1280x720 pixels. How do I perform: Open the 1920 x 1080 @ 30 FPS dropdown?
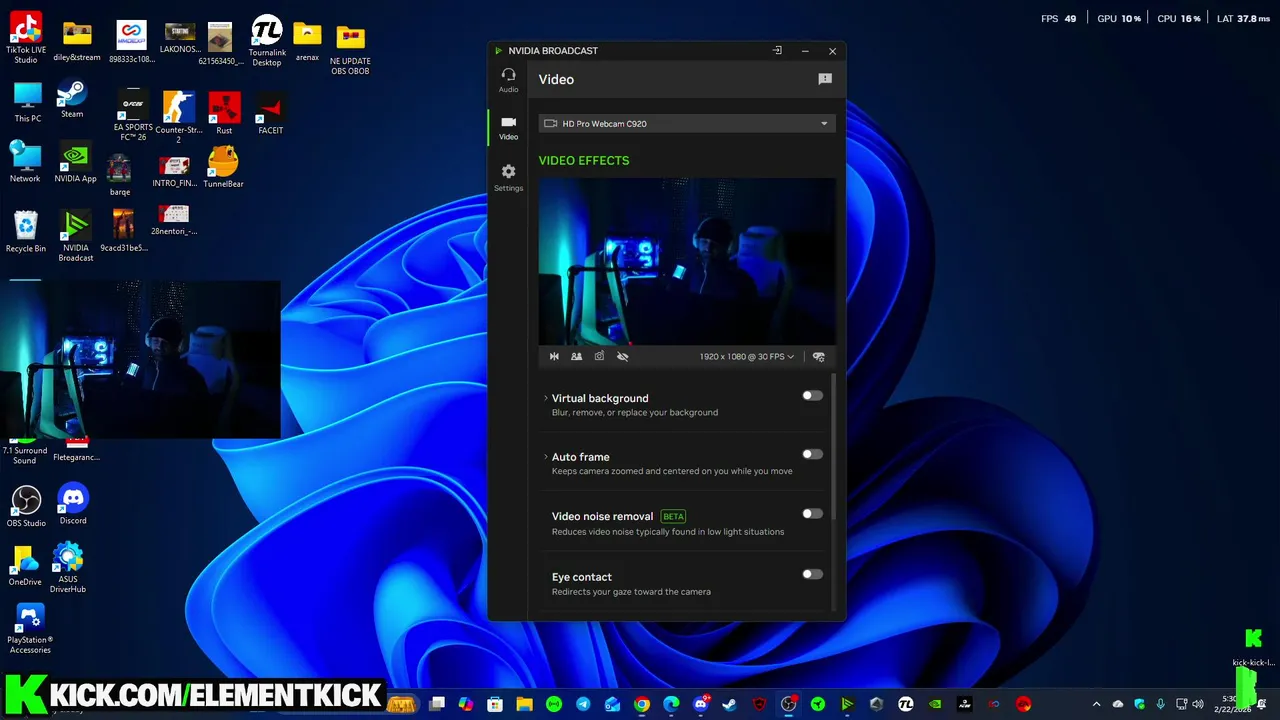coord(746,356)
